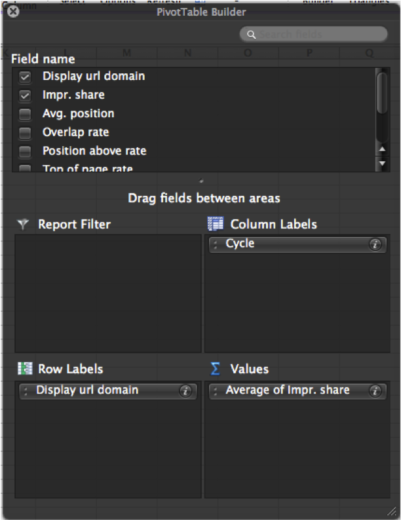
Task: Enable the Overlap rate field
Action: click(x=25, y=133)
